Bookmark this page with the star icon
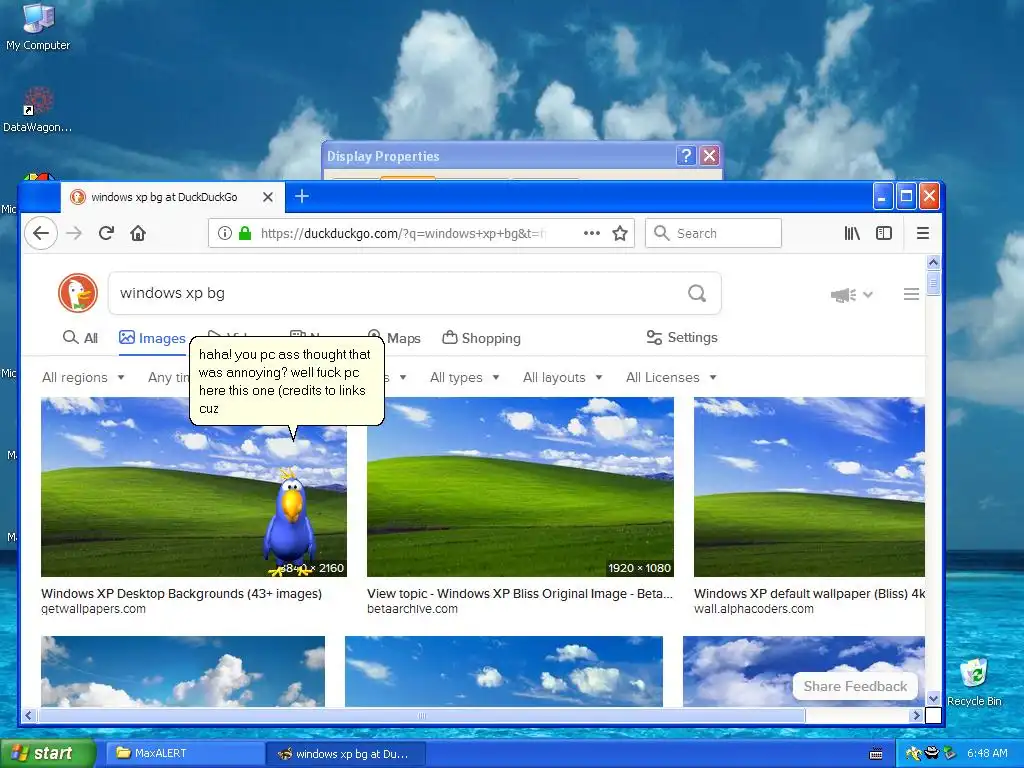Screen dimensions: 1024x768 [620, 233]
